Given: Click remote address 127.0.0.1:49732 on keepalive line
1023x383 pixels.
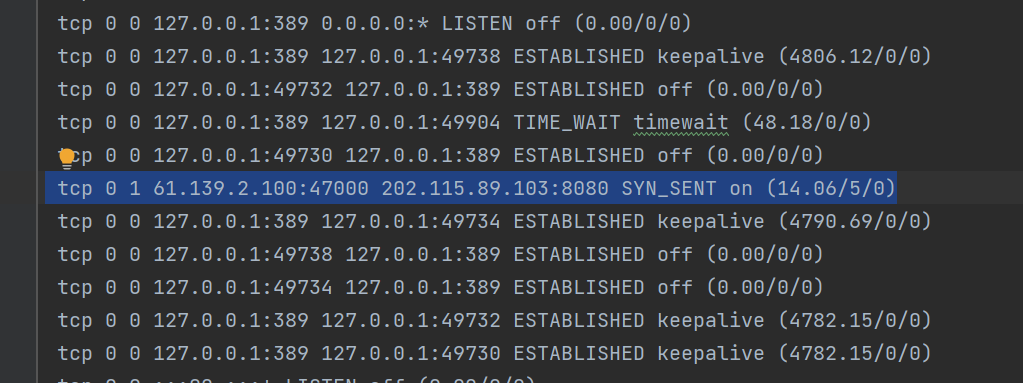Looking at the screenshot, I should pos(411,320).
